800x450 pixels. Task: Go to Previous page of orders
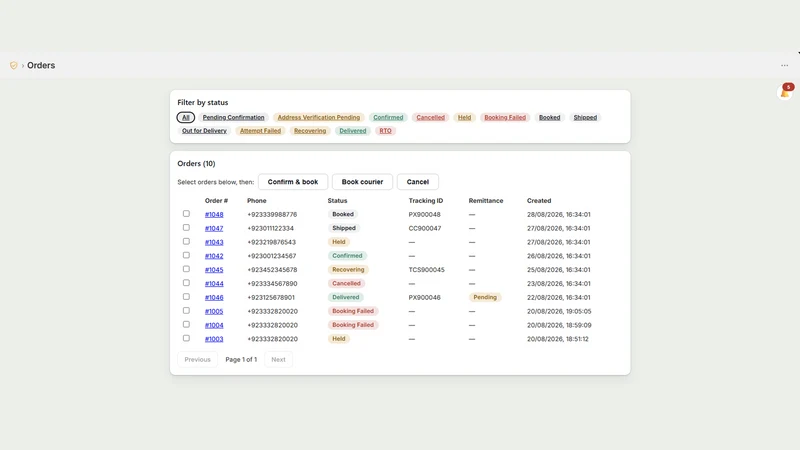pos(197,359)
